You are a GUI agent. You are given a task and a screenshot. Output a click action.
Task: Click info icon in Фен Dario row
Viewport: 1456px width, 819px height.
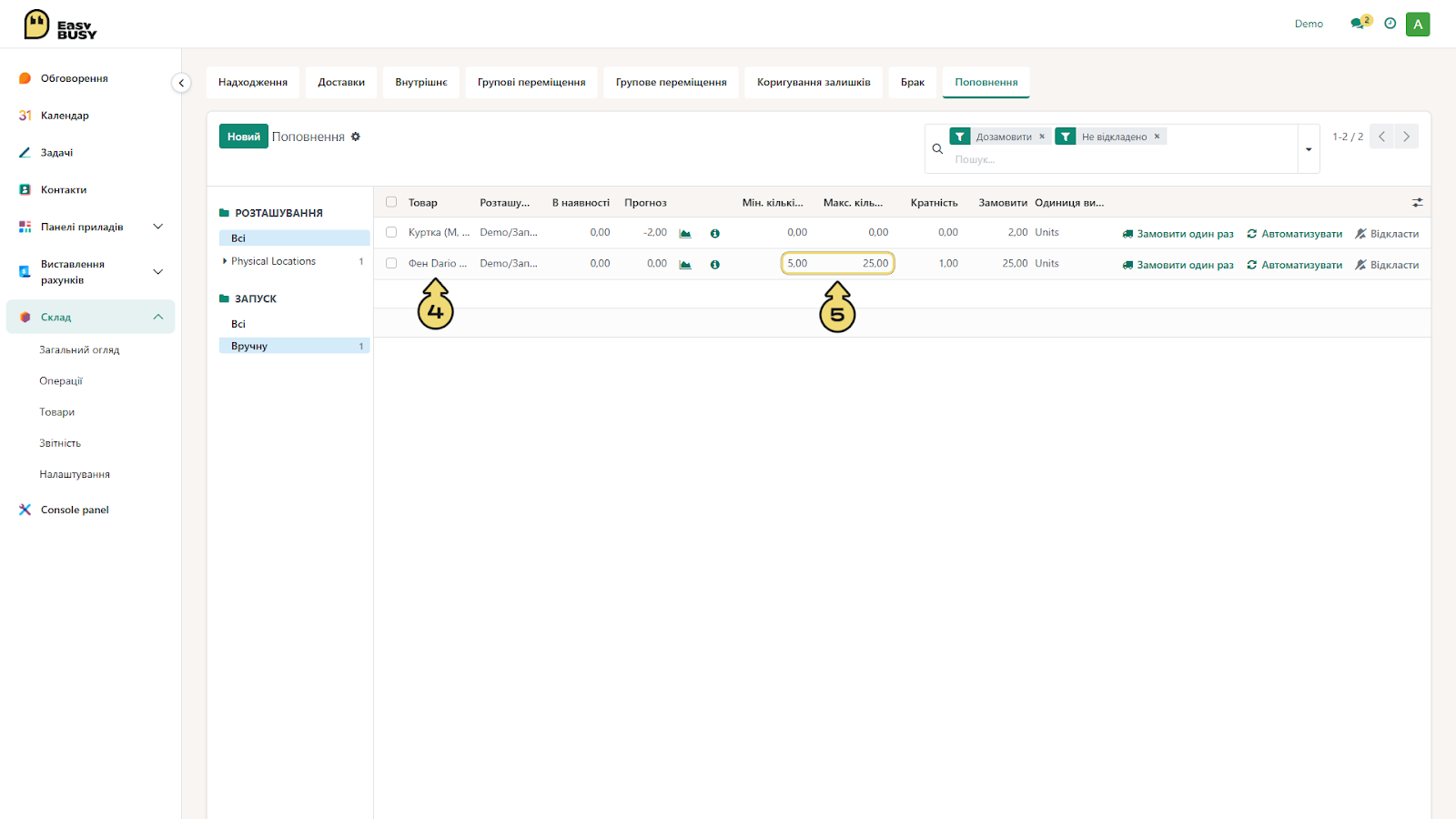pyautogui.click(x=715, y=265)
